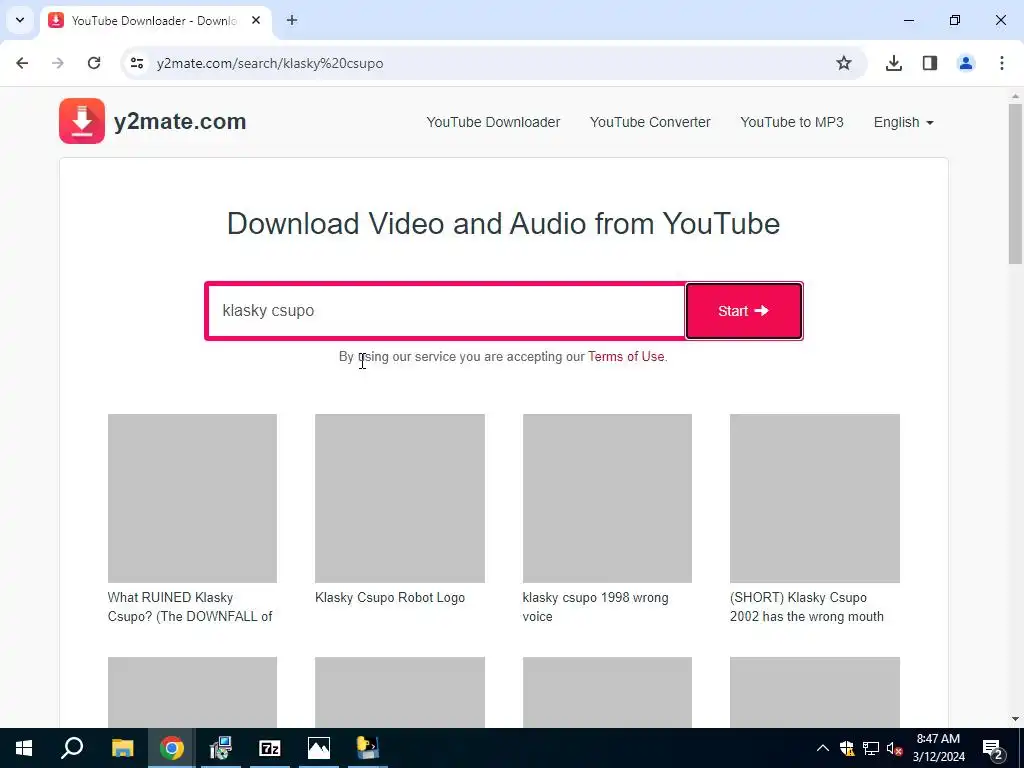Open Chrome downloads icon

pyautogui.click(x=893, y=63)
